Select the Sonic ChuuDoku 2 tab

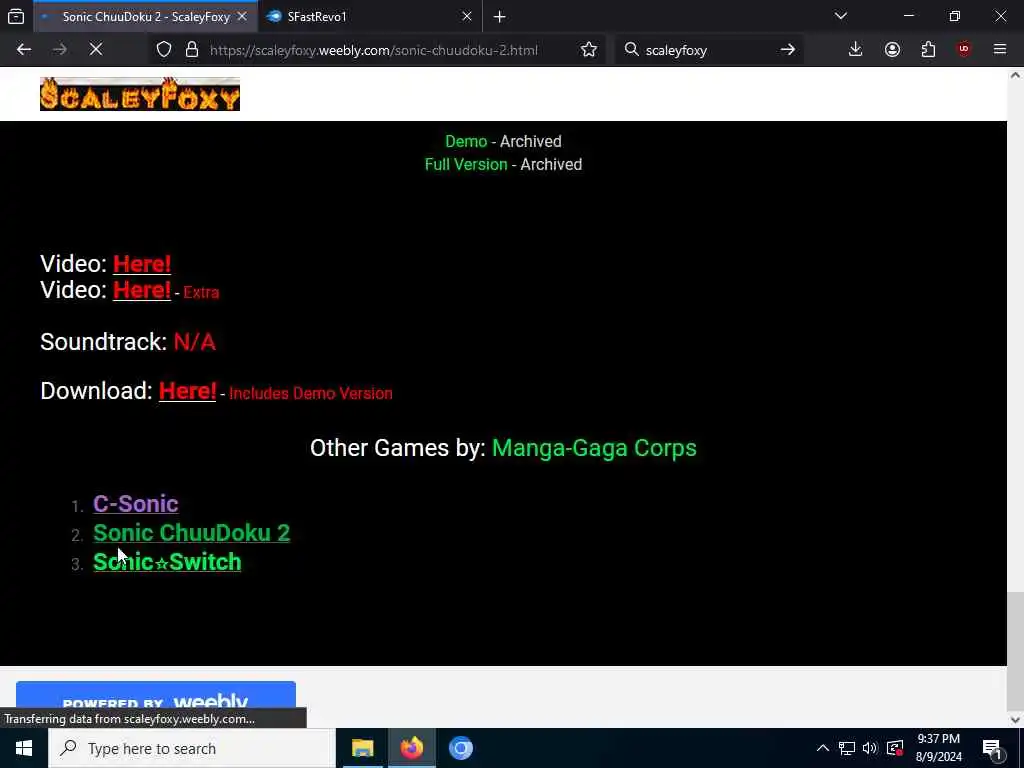(145, 17)
